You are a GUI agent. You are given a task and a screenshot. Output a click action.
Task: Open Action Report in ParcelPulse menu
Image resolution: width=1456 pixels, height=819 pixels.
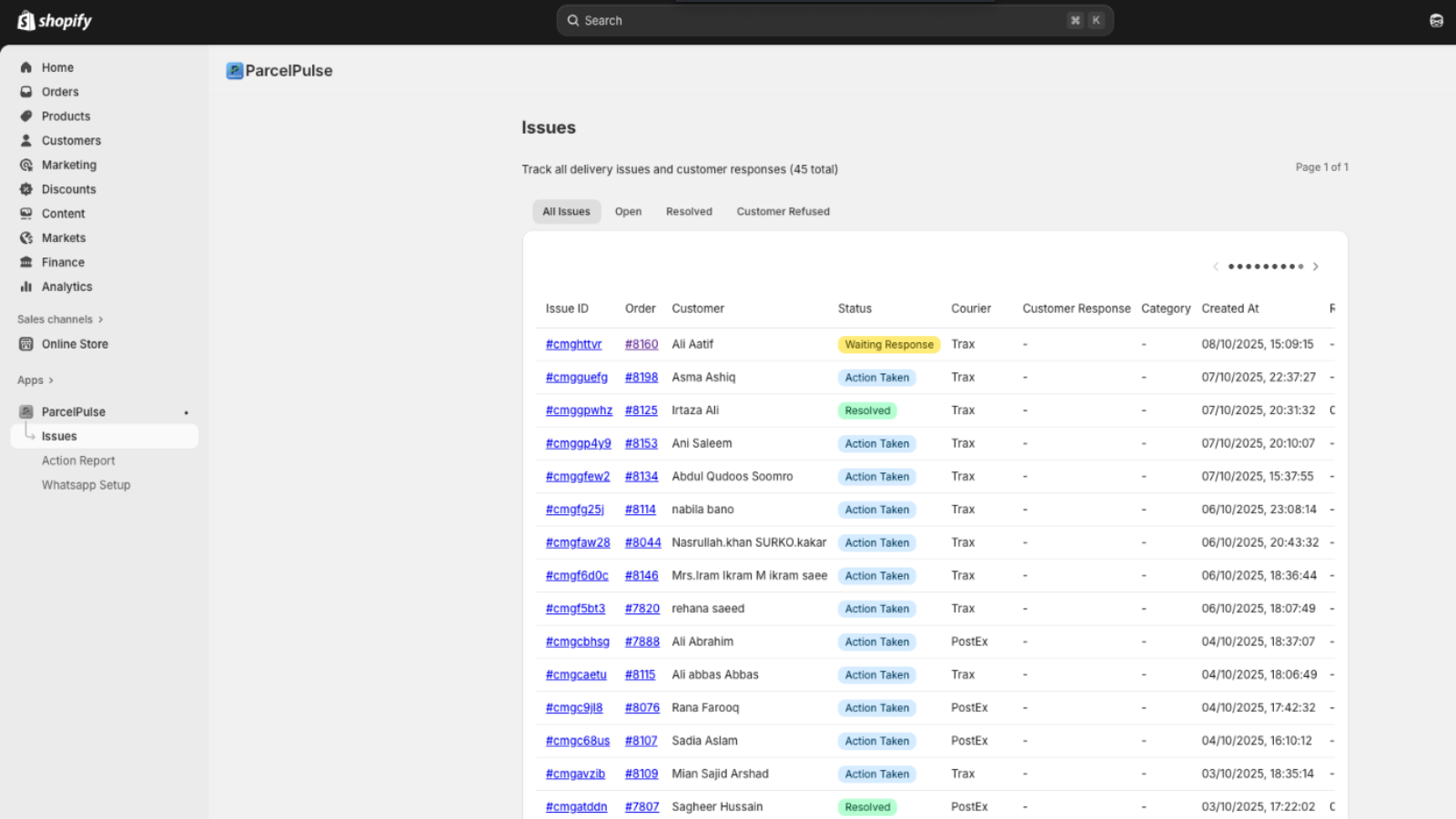[x=78, y=461]
